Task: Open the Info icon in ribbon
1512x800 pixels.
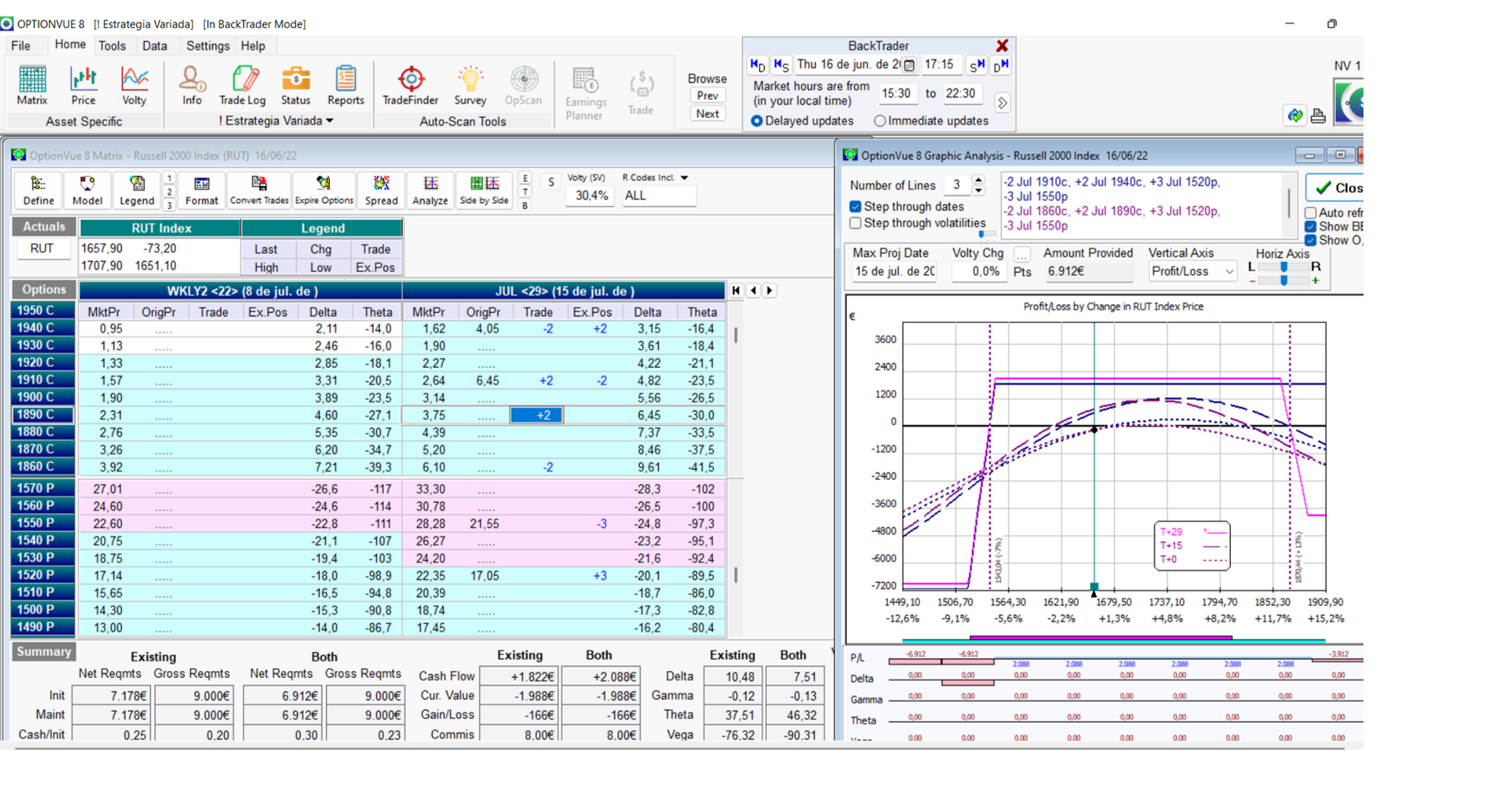Action: 192,85
